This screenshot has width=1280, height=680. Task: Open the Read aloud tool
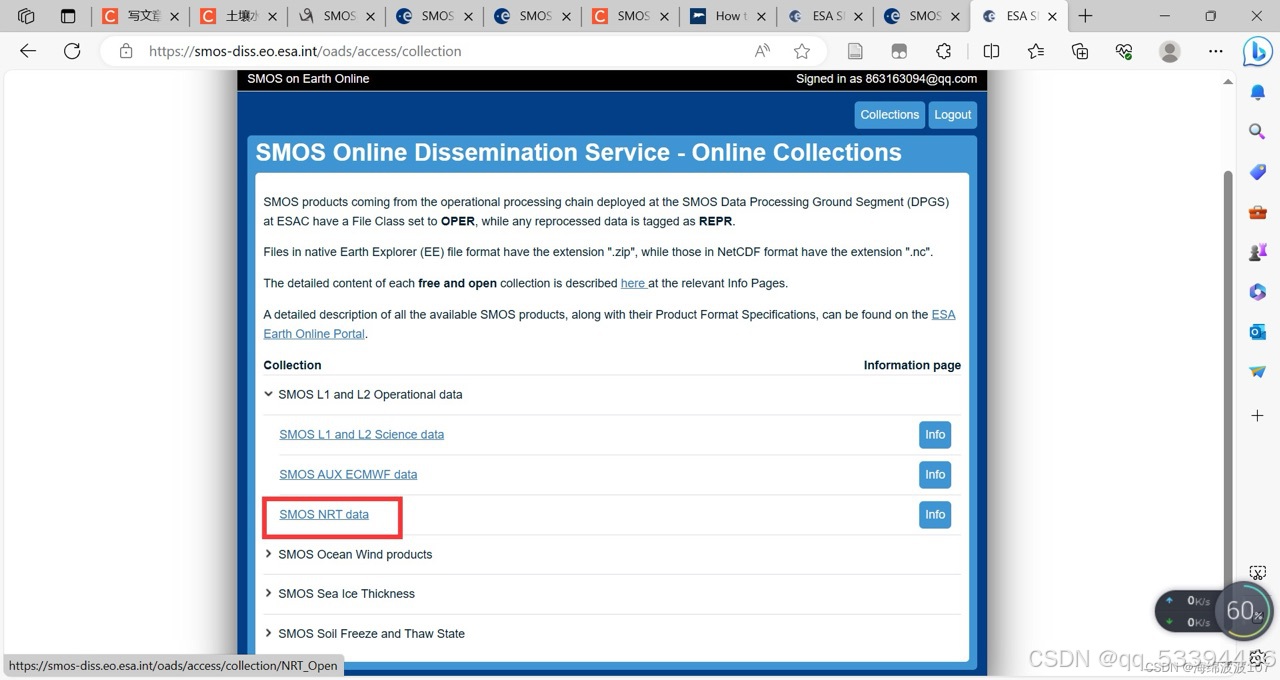[762, 51]
